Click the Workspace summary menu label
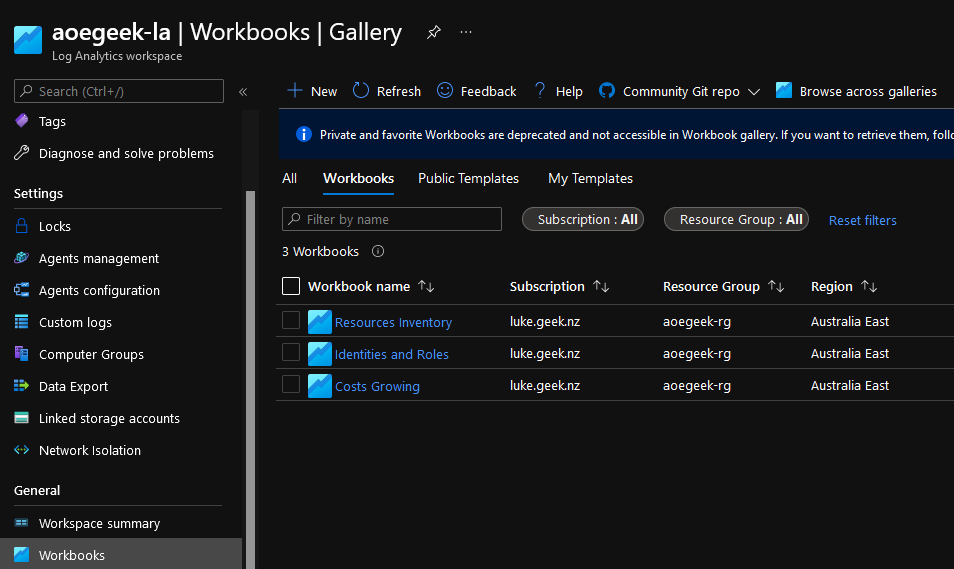Image resolution: width=954 pixels, height=569 pixels. pyautogui.click(x=99, y=523)
